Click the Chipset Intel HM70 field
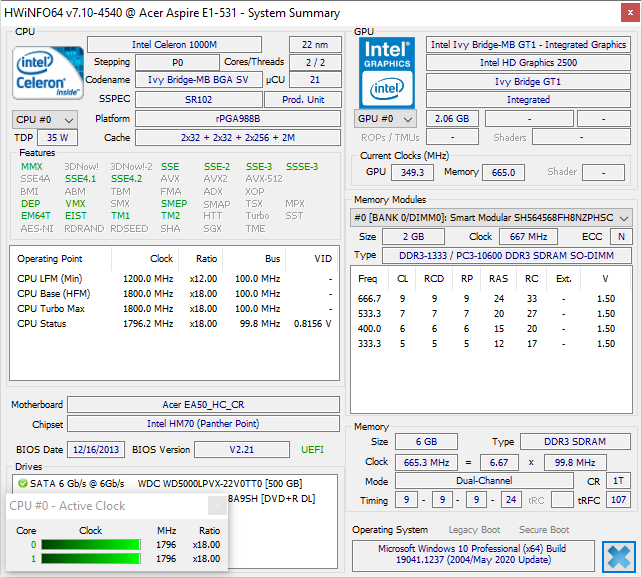Screen dimensions: 642x578 pyautogui.click(x=203, y=424)
